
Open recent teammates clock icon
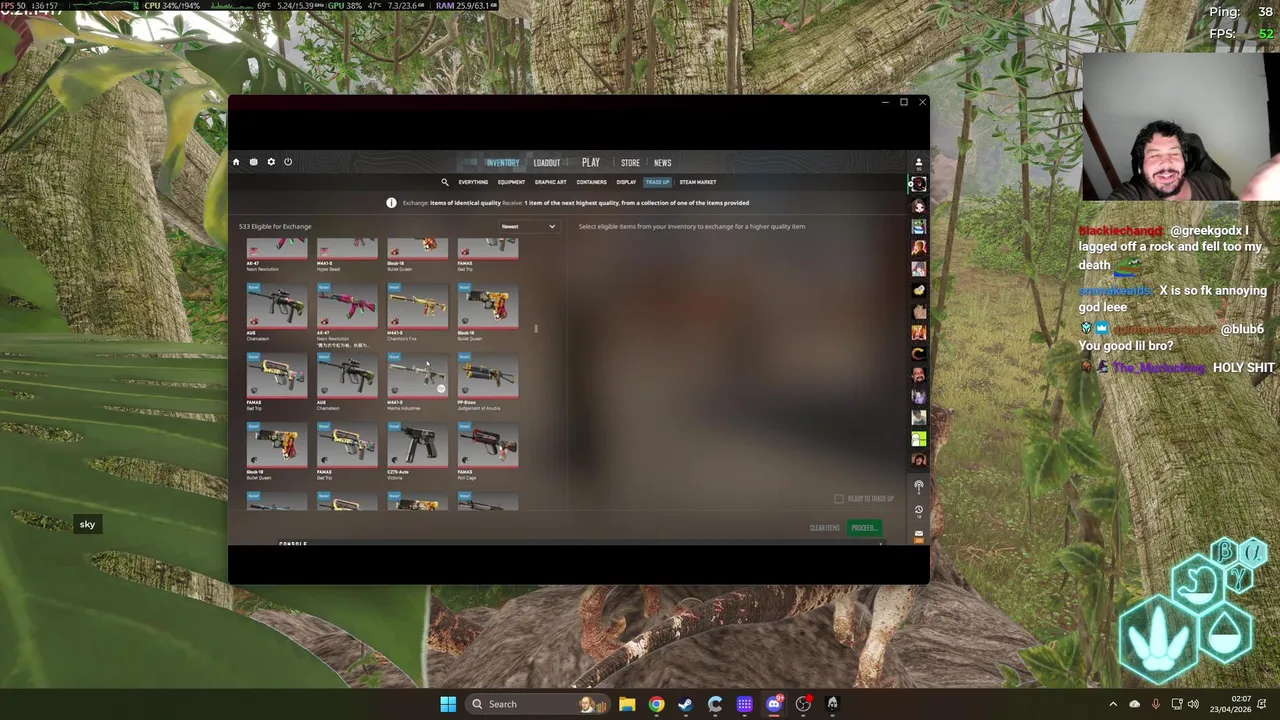point(919,510)
